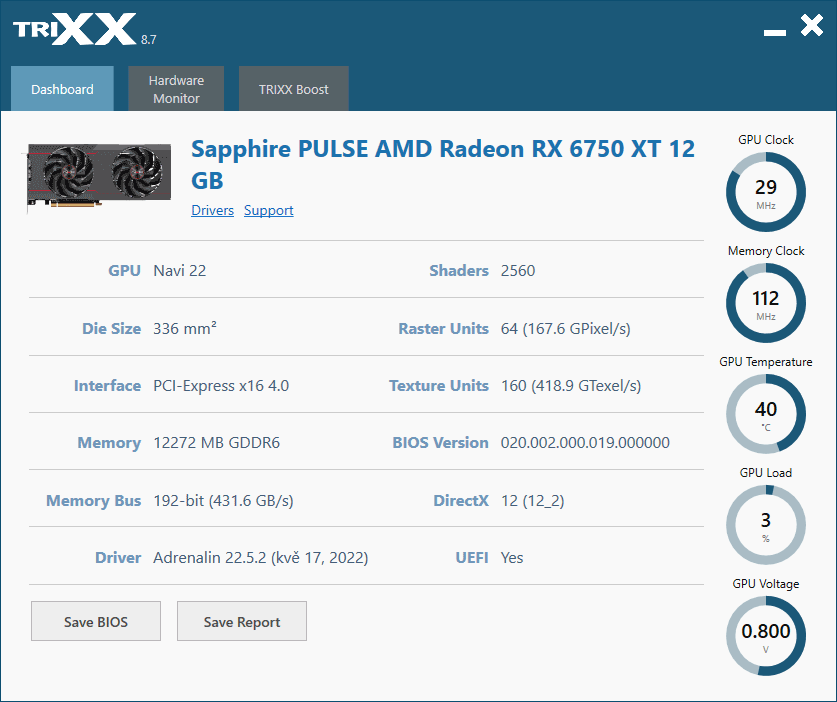Close the TRIXX window
Viewport: 837px width, 702px height.
pyautogui.click(x=812, y=25)
